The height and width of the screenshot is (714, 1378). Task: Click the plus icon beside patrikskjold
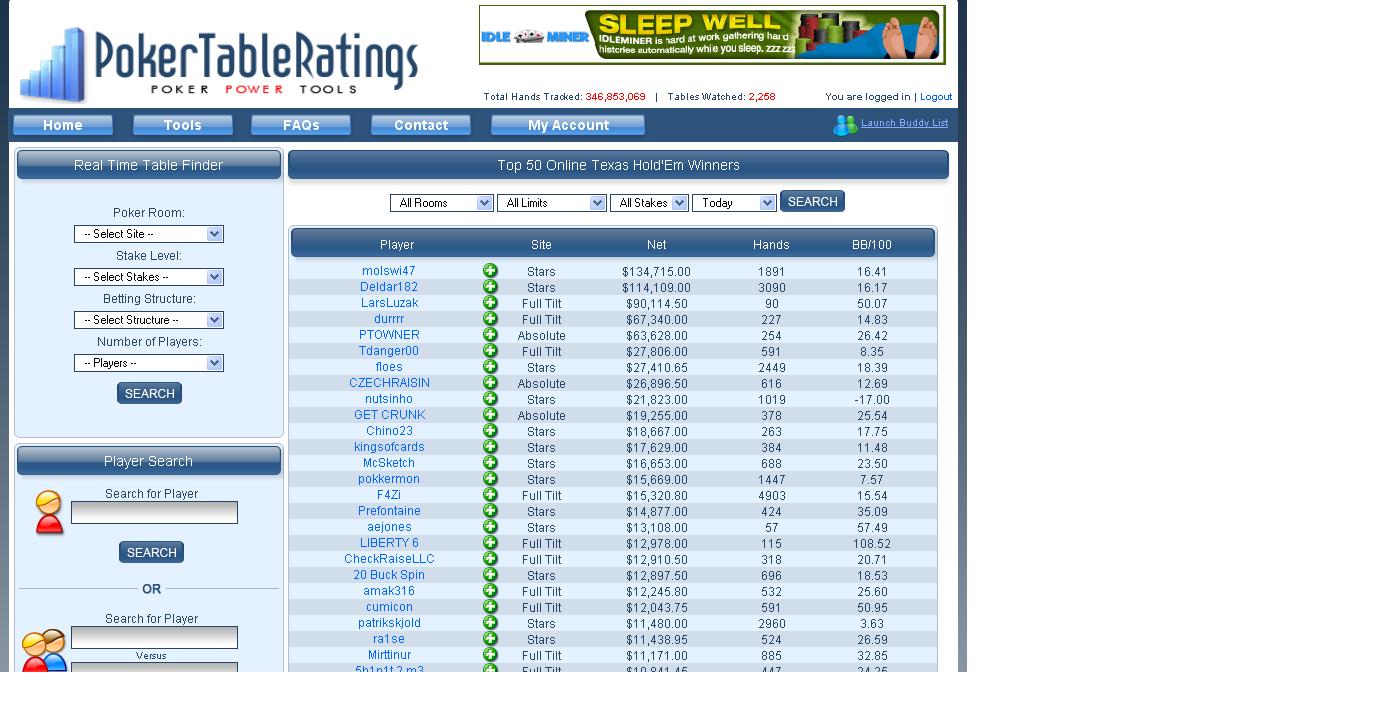pos(490,623)
